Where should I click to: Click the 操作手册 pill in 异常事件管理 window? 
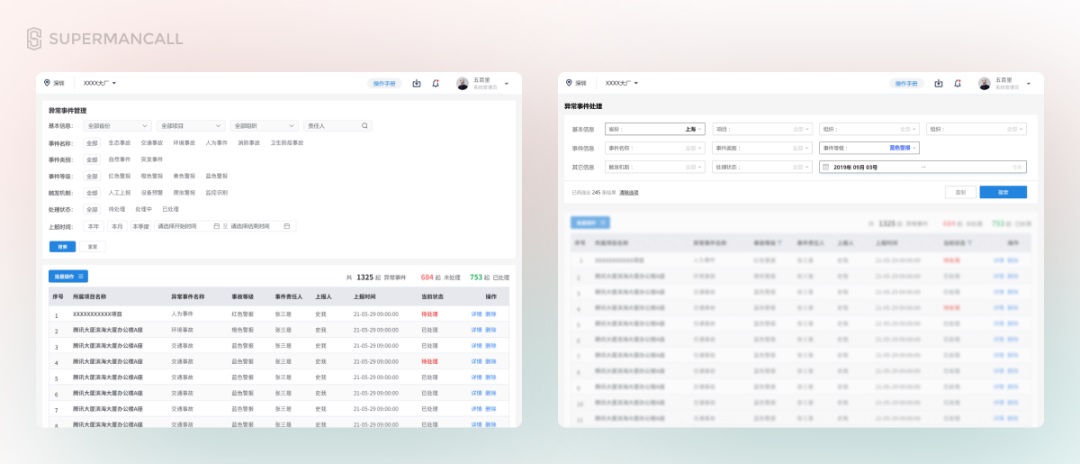(x=384, y=83)
